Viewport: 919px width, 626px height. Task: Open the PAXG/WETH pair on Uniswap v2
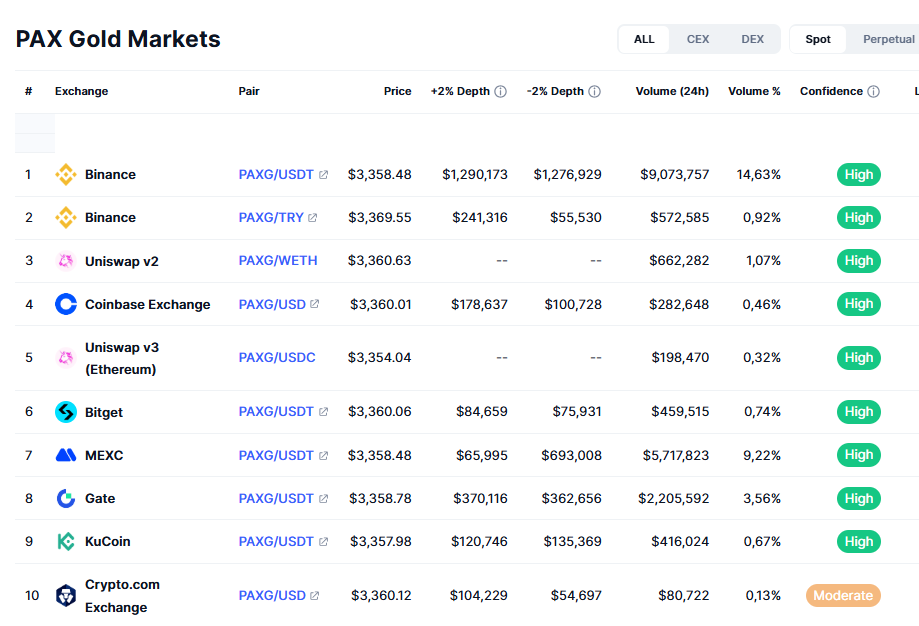coord(278,261)
